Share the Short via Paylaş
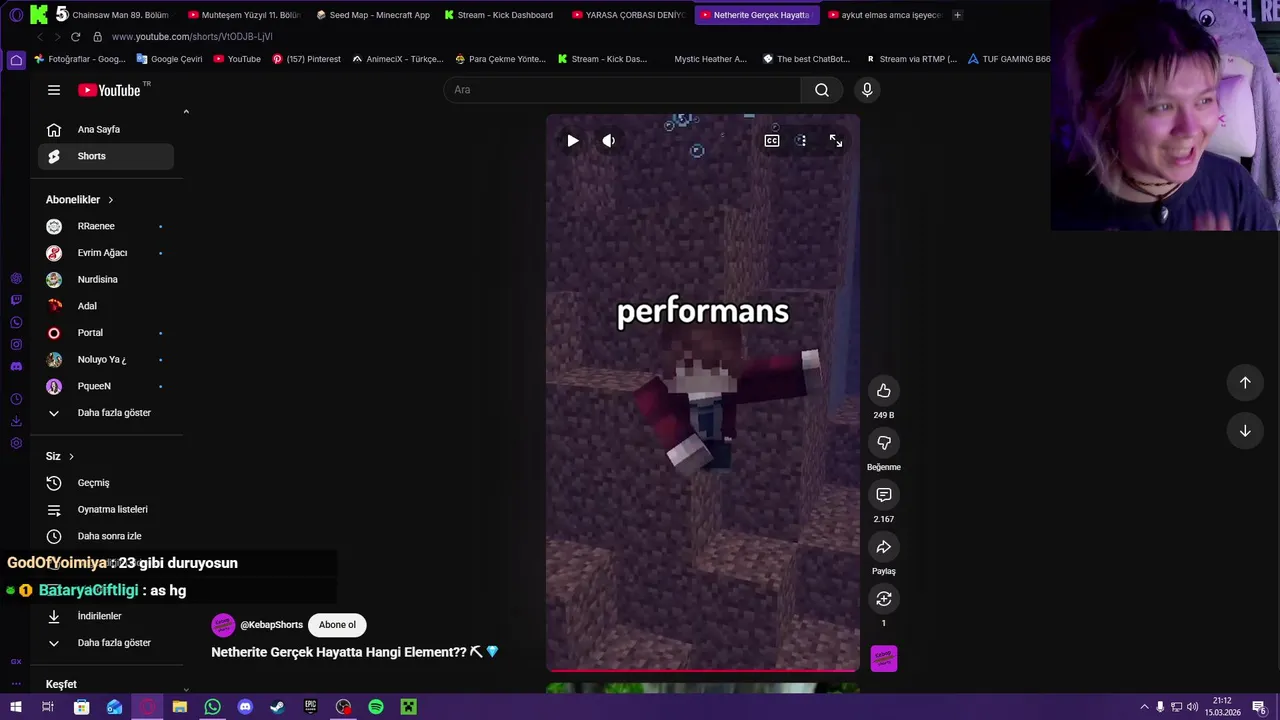1280x720 pixels. point(884,547)
